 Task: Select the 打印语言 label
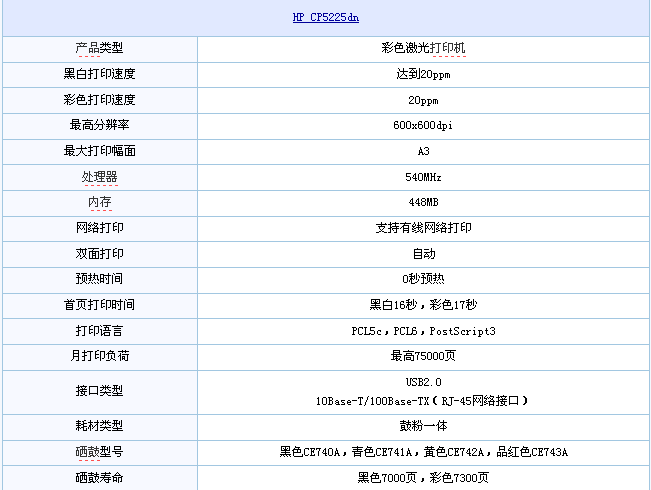point(99,331)
